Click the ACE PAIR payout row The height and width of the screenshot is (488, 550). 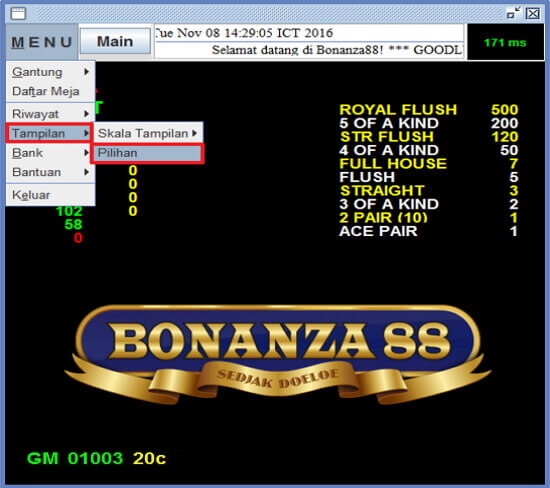tap(429, 231)
